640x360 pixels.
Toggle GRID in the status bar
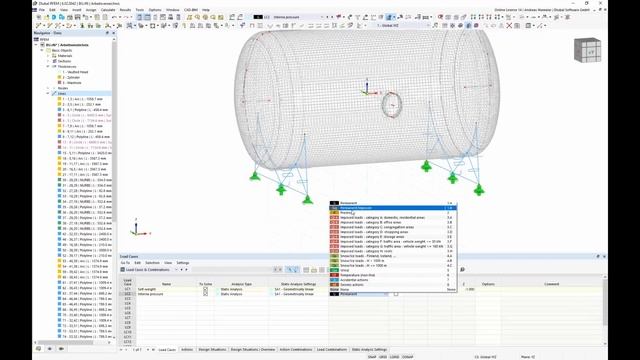[382, 357]
